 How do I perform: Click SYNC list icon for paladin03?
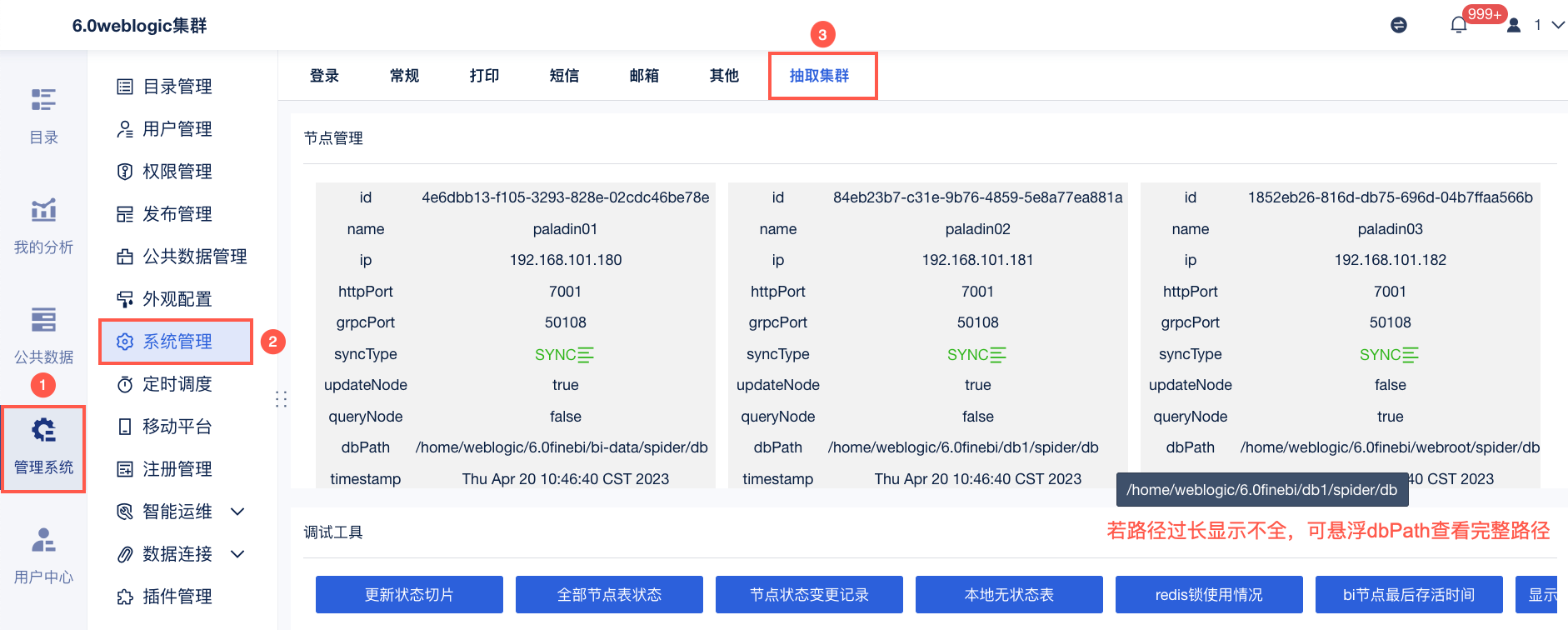pos(1411,355)
